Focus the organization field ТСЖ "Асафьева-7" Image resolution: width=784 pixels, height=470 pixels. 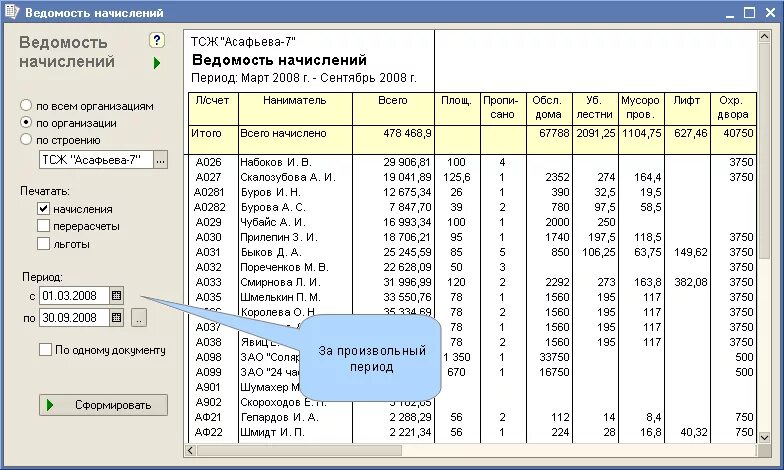[96, 160]
